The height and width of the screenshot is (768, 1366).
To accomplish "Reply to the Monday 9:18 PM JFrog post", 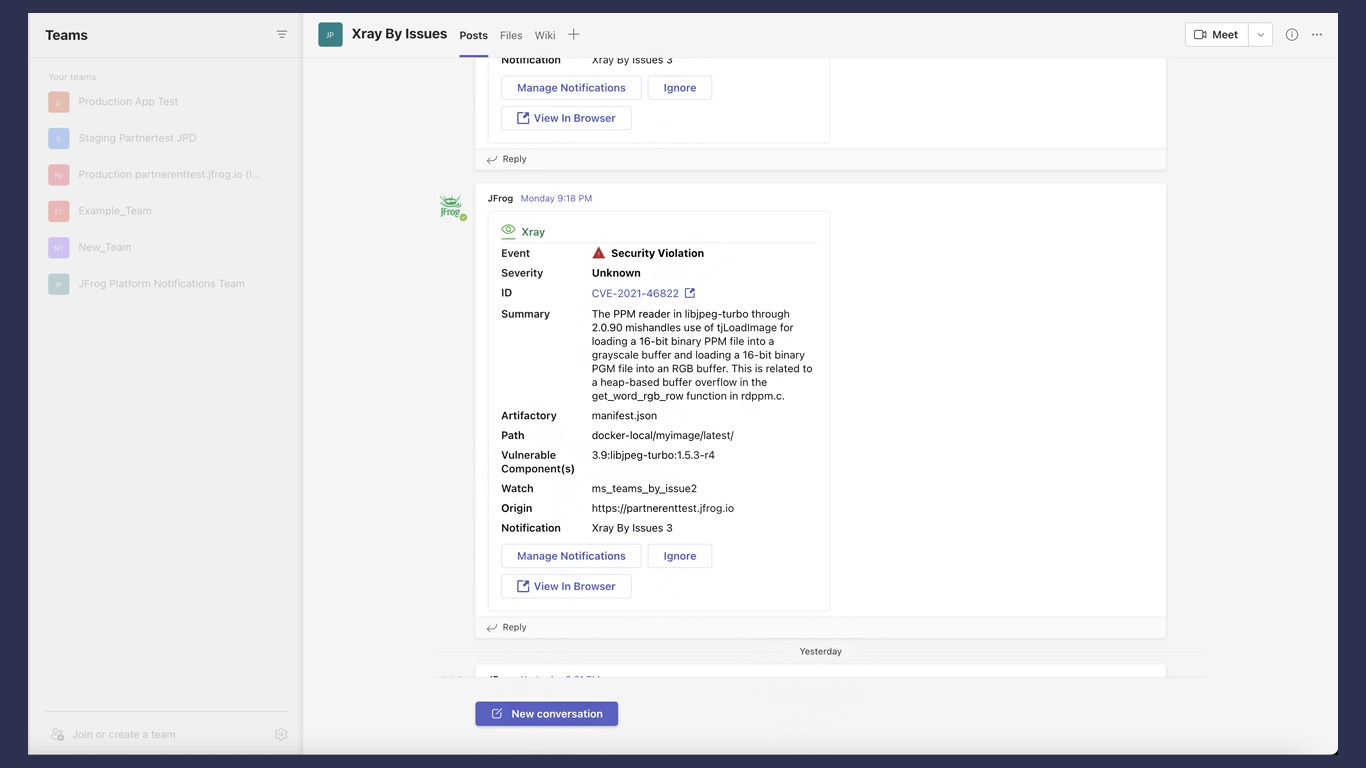I will 507,627.
